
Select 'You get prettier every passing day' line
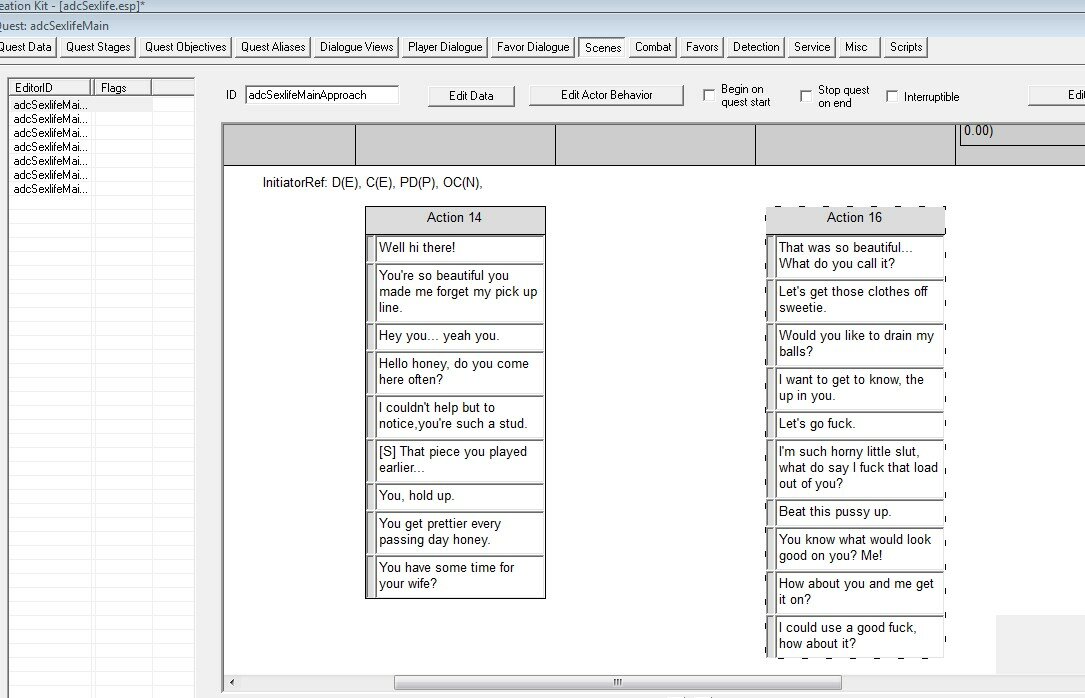459,532
